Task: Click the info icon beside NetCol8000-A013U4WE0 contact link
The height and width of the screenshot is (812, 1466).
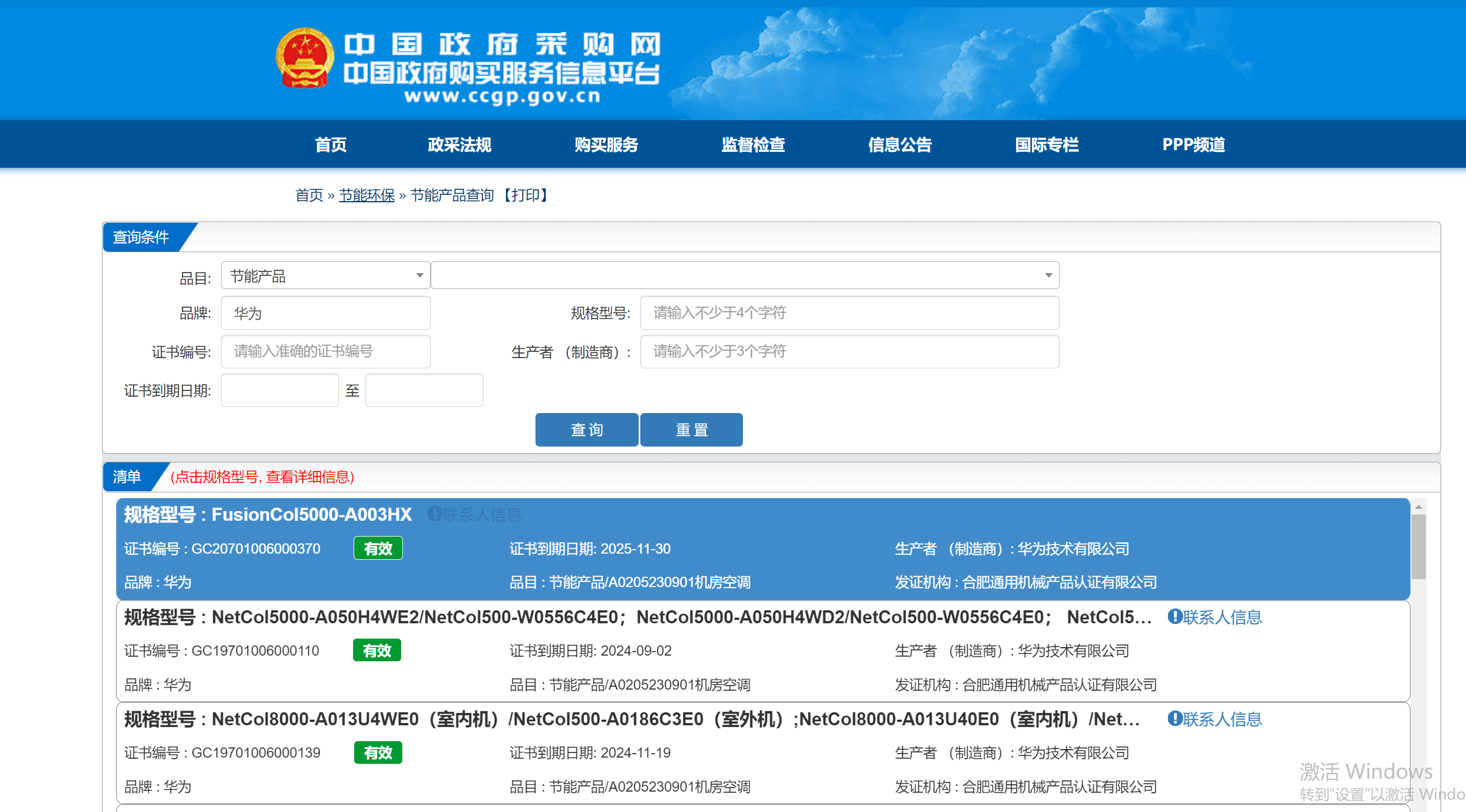Action: point(1175,719)
